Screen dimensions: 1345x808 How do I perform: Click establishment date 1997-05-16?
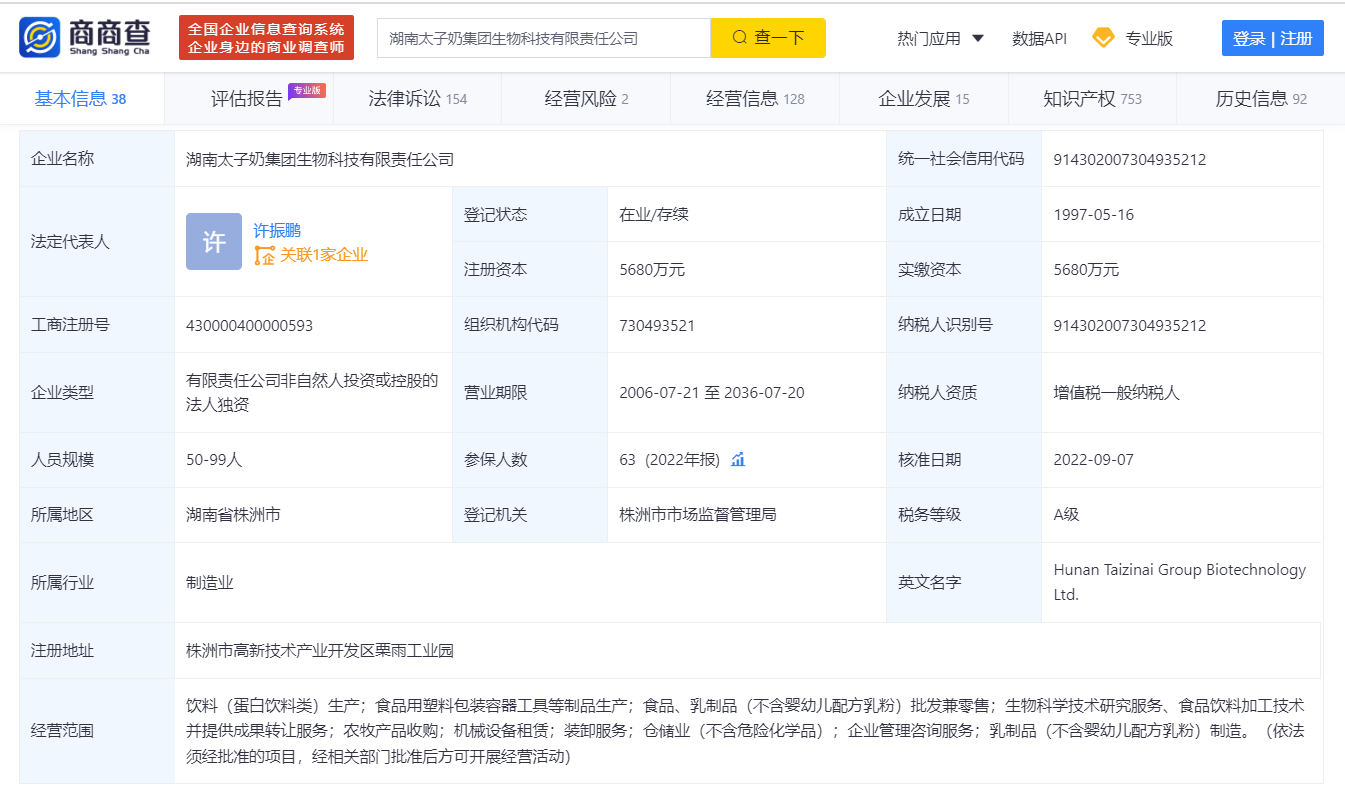pyautogui.click(x=1094, y=214)
